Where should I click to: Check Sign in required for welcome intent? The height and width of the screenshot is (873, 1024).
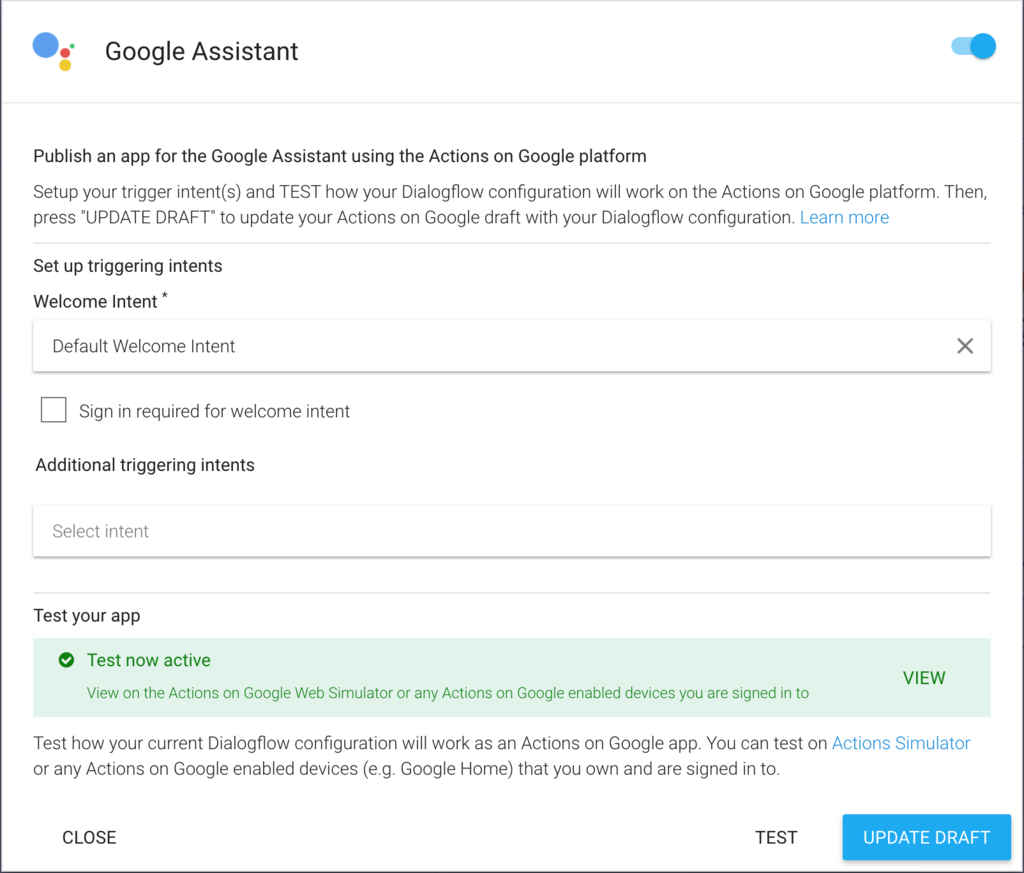(54, 410)
